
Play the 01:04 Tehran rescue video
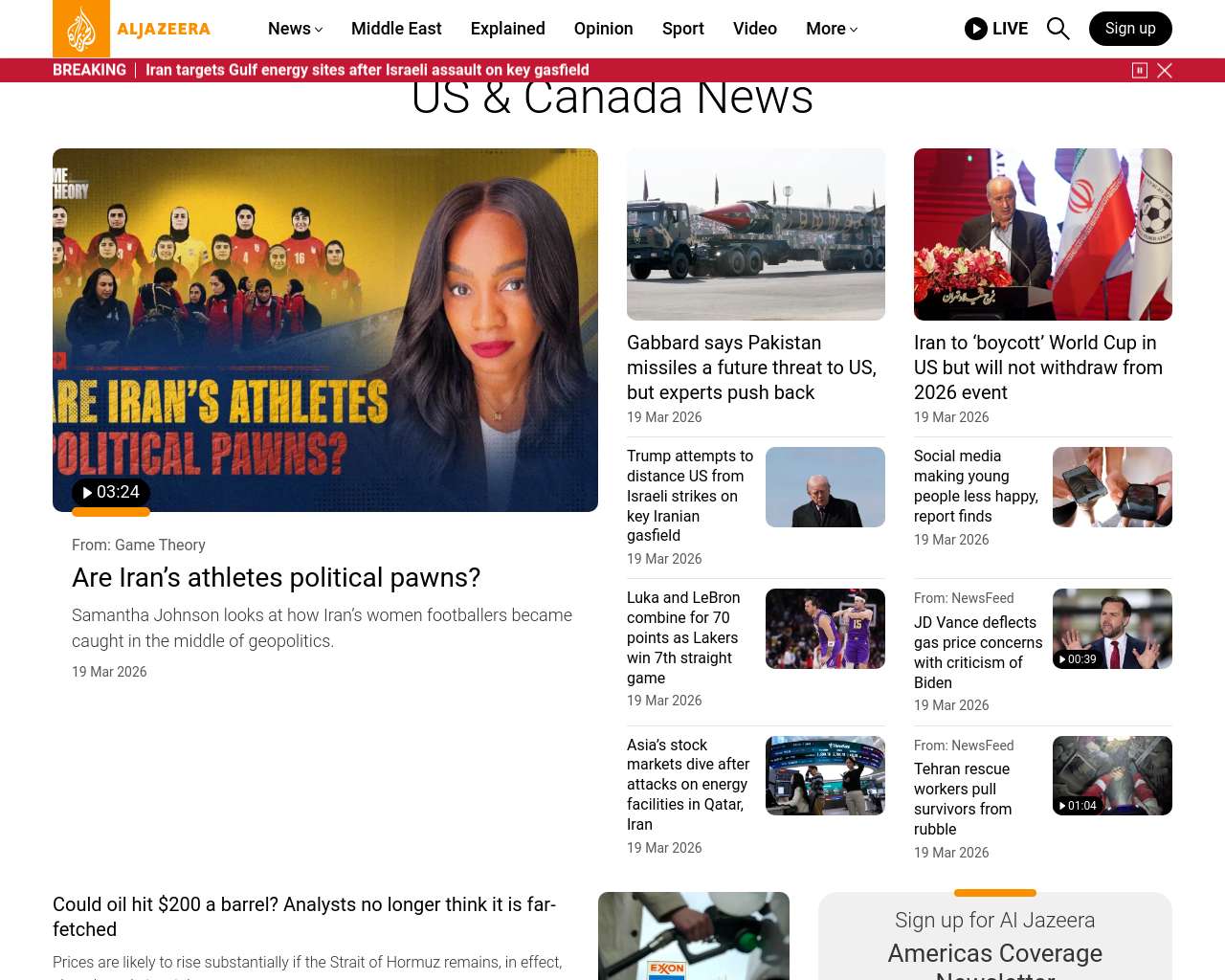(x=1078, y=806)
